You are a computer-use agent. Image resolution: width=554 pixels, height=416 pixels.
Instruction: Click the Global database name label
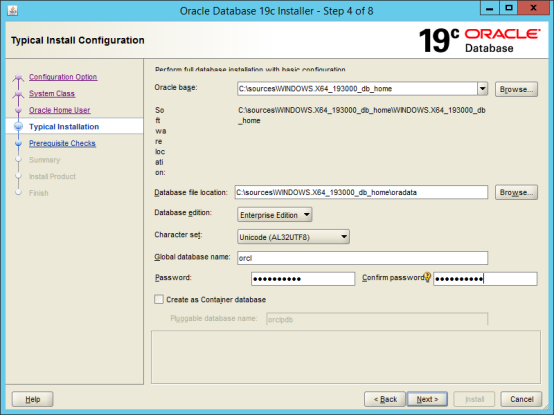tap(192, 257)
